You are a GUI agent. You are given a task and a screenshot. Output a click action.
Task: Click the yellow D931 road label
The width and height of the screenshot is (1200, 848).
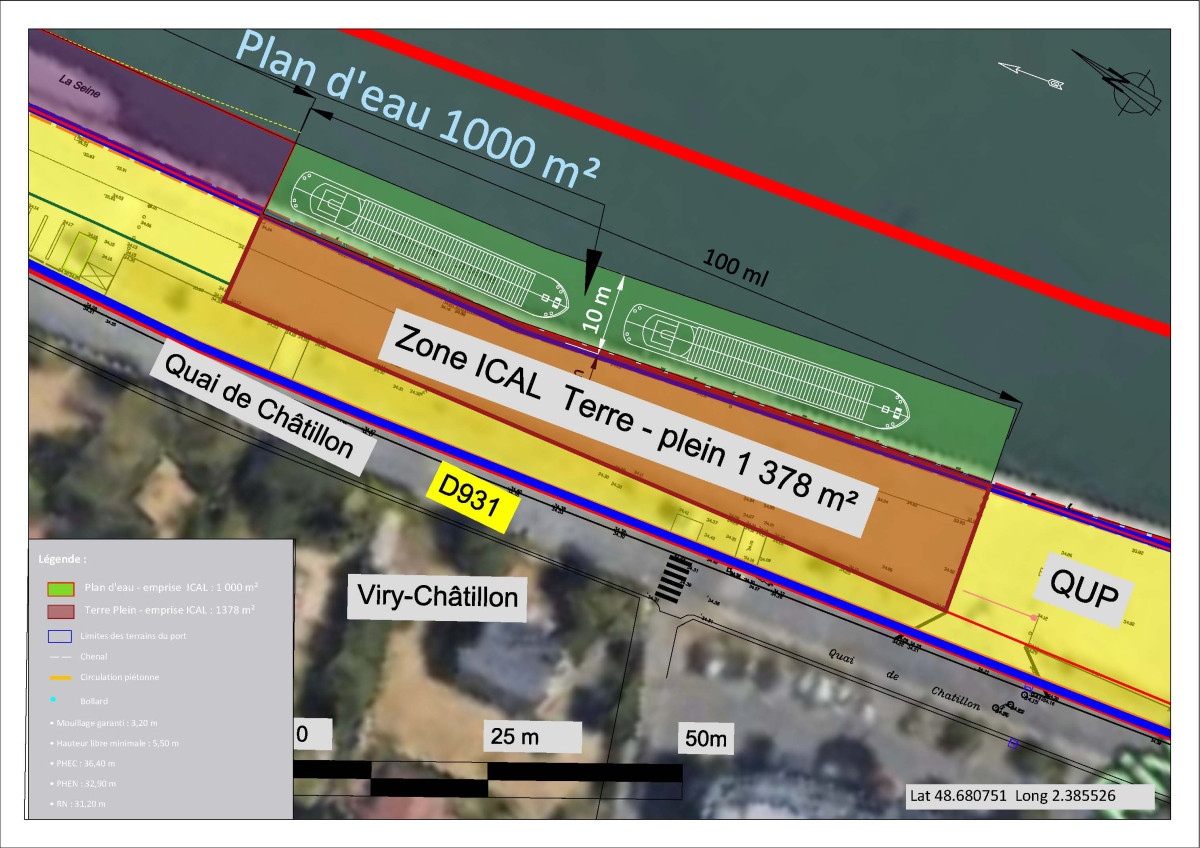[476, 496]
